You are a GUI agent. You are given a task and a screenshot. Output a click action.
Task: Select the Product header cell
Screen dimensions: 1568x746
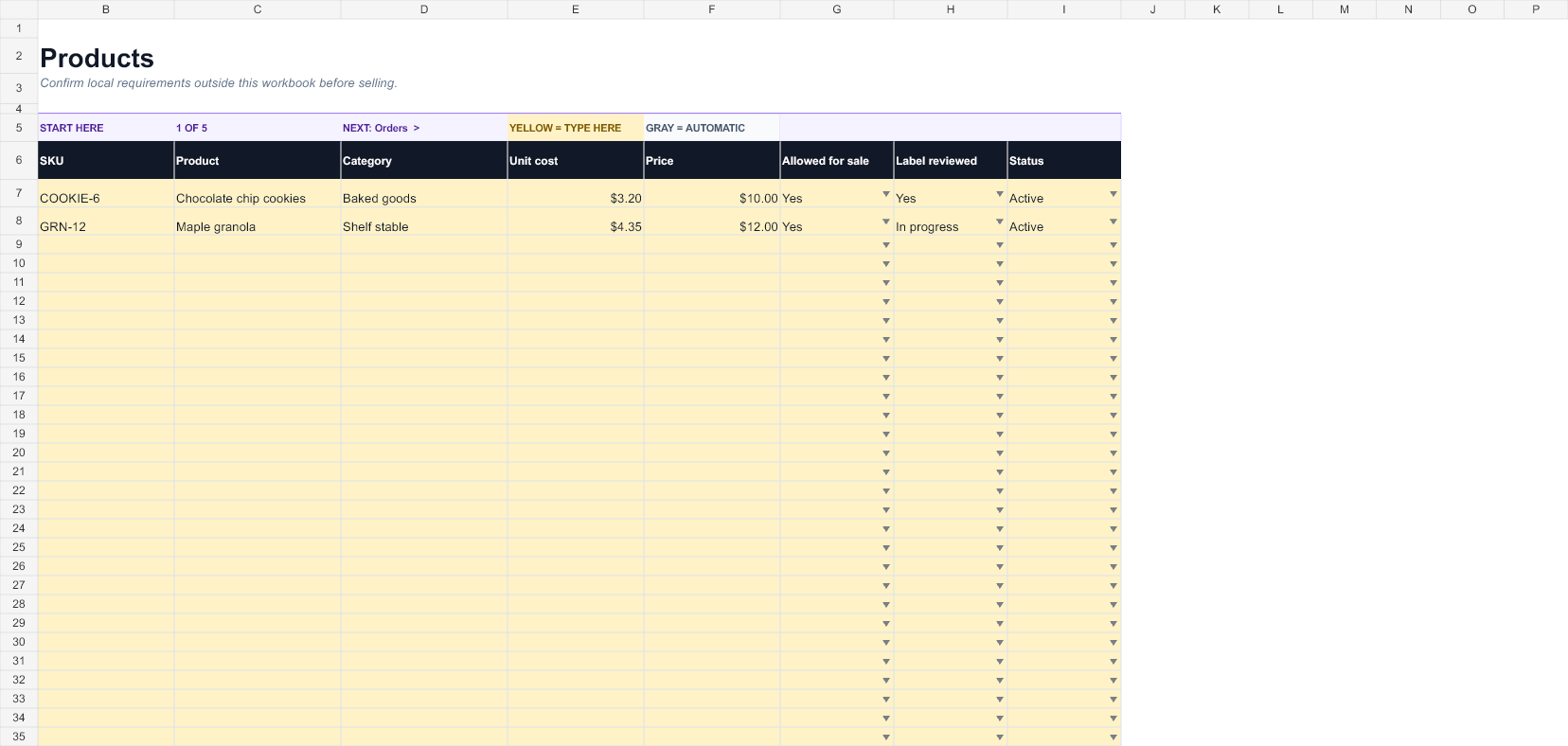(x=258, y=160)
